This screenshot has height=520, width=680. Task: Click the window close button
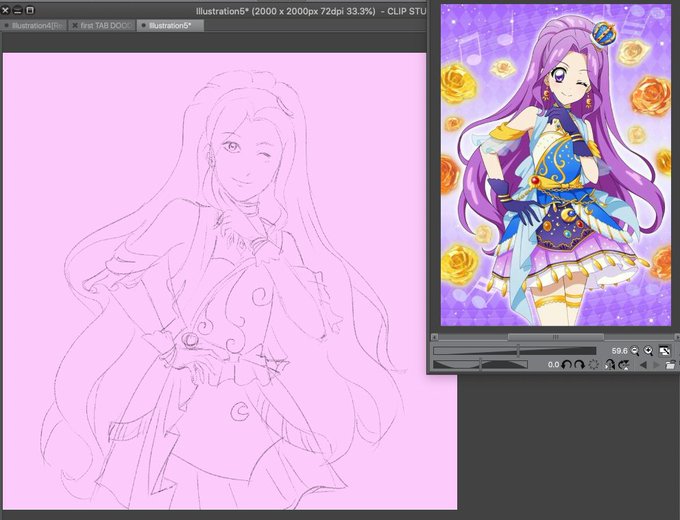(x=5, y=10)
